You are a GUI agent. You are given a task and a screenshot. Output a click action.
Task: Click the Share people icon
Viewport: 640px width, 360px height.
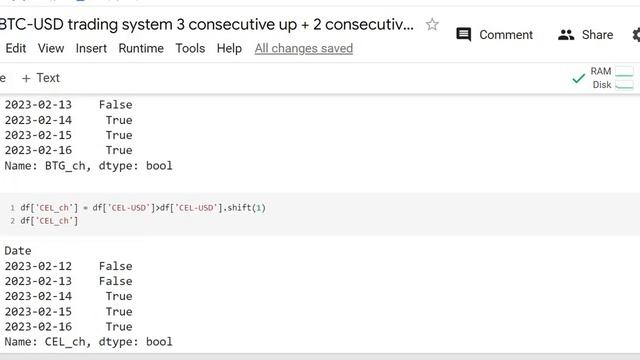coord(566,35)
